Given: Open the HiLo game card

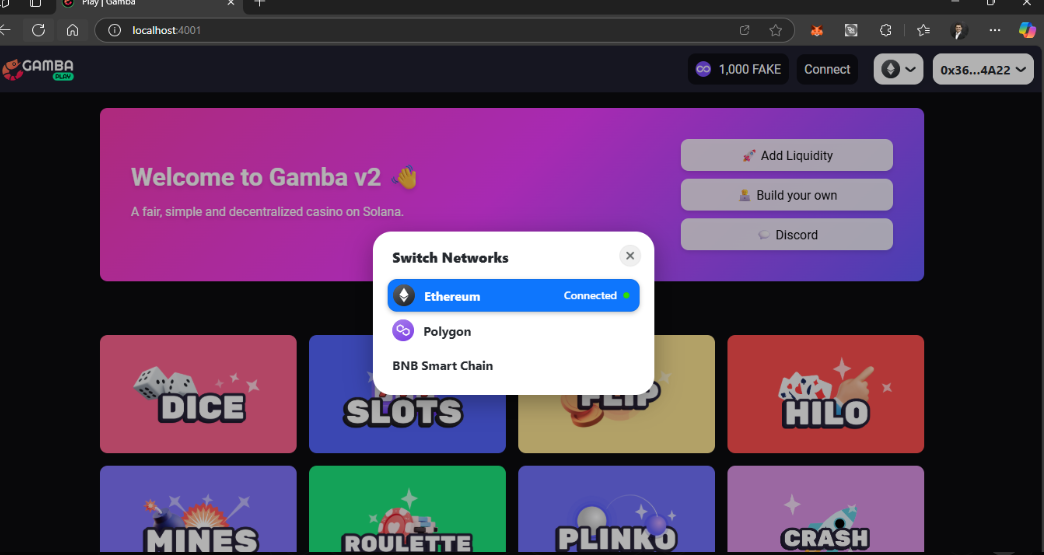Looking at the screenshot, I should (x=826, y=394).
